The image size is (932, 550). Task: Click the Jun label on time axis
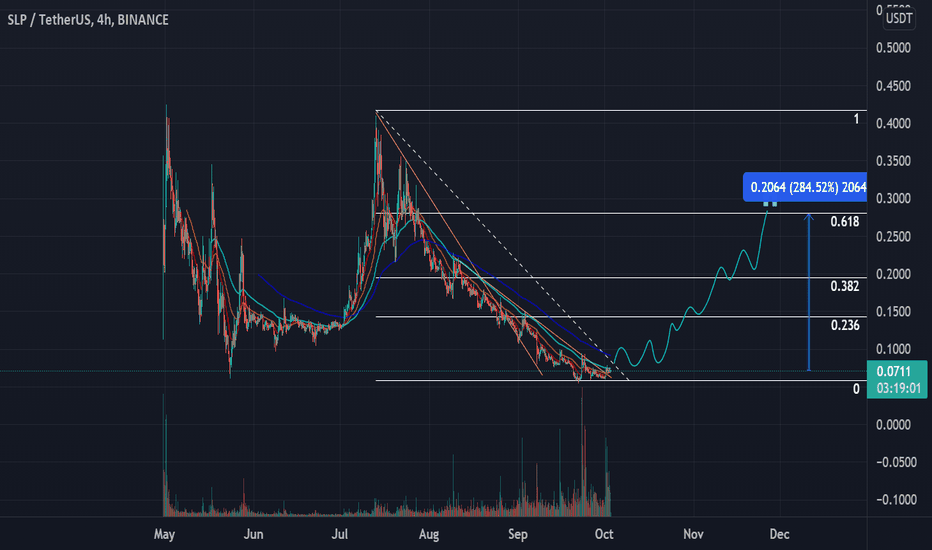[x=253, y=535]
